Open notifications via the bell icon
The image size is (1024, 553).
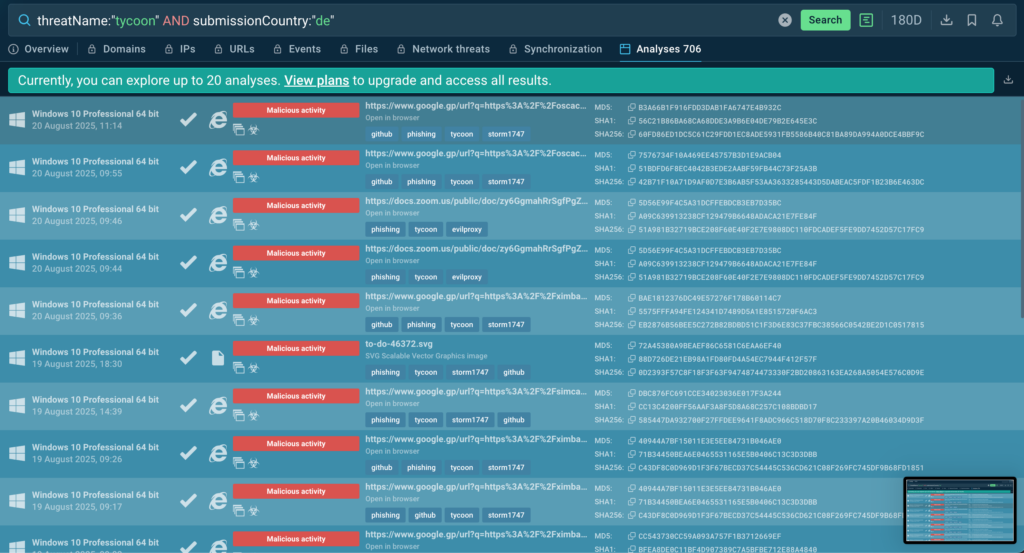pyautogui.click(x=997, y=20)
